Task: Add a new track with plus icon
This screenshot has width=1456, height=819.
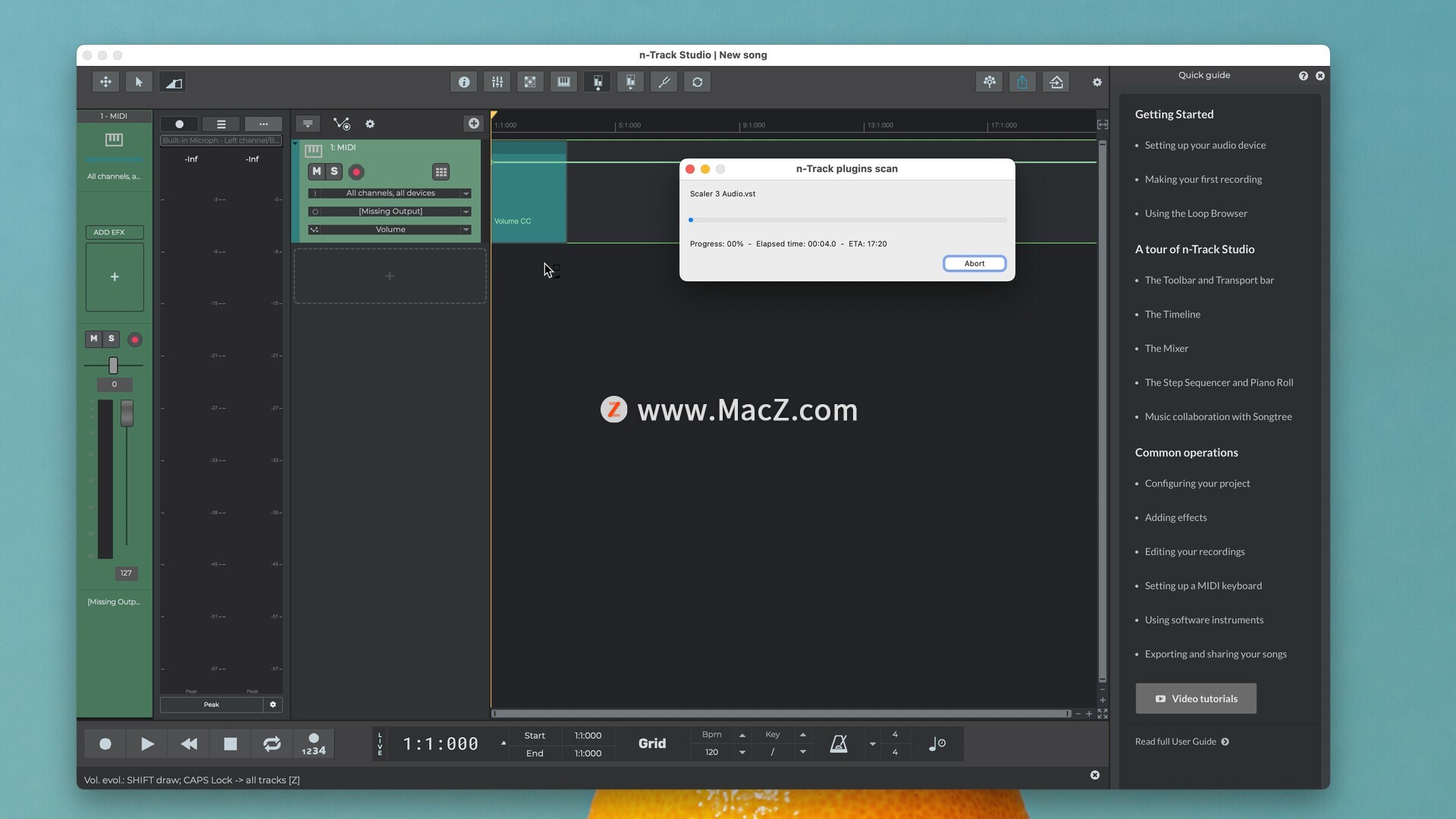Action: 474,124
